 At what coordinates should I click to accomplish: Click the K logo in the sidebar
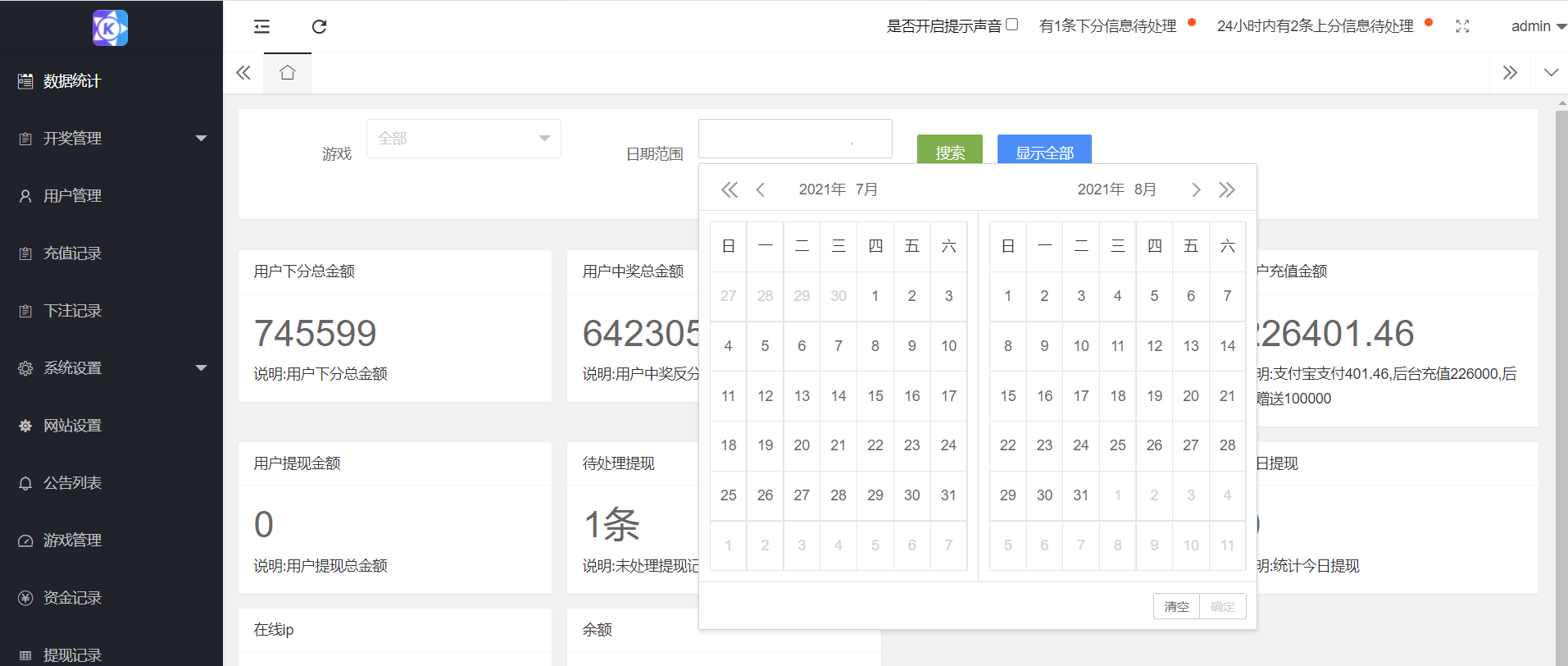tap(111, 28)
